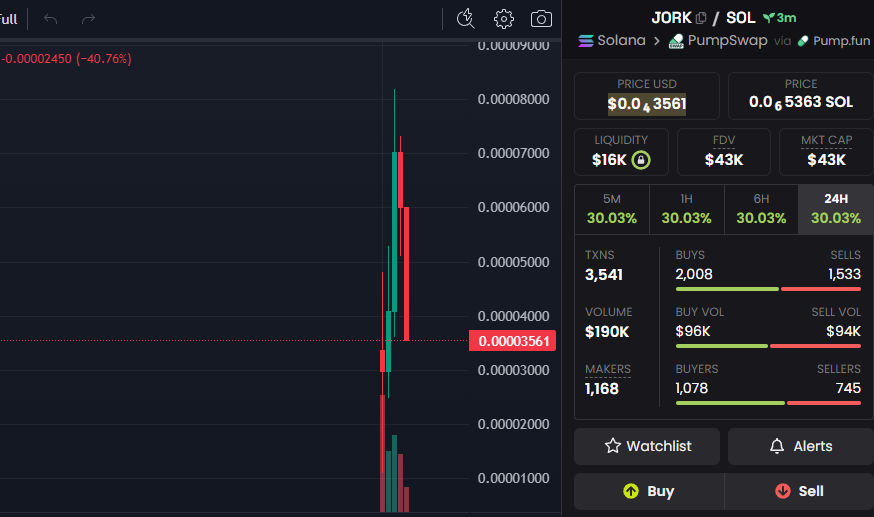Viewport: 874px width, 517px height.
Task: Click the VOLUME value $190K
Action: pyautogui.click(x=607, y=332)
